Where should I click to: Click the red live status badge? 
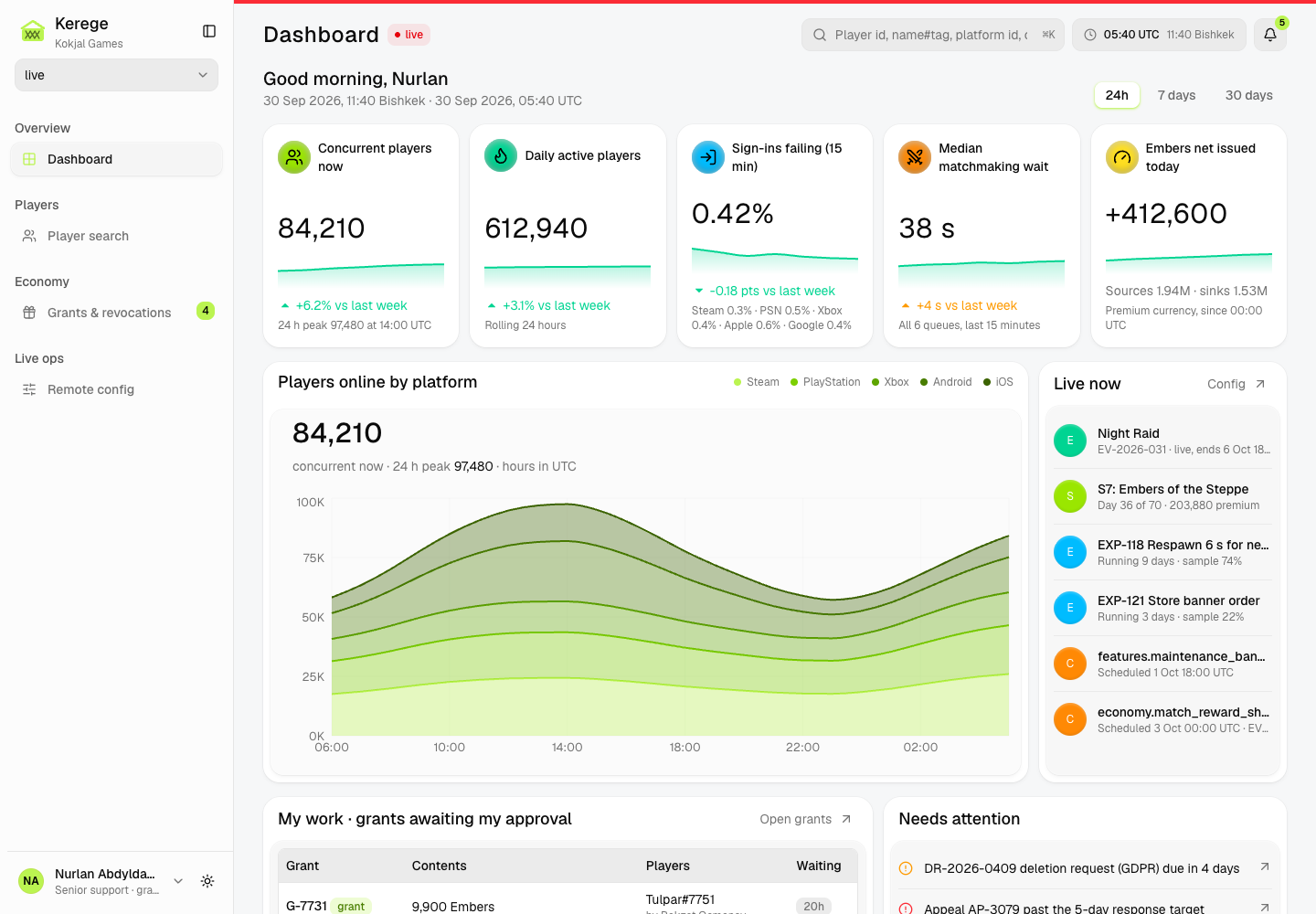[x=409, y=35]
